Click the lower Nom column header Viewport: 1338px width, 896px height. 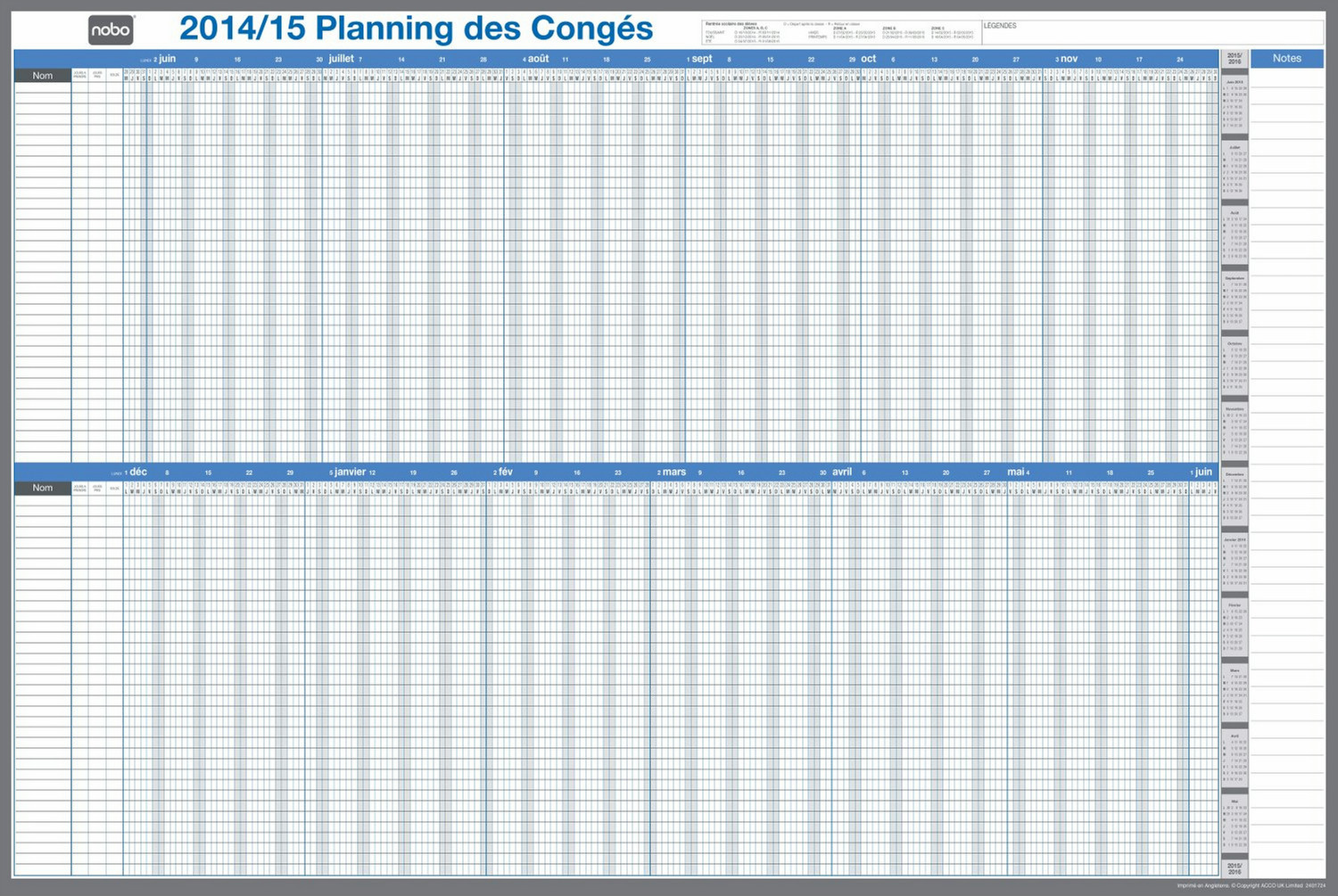43,489
